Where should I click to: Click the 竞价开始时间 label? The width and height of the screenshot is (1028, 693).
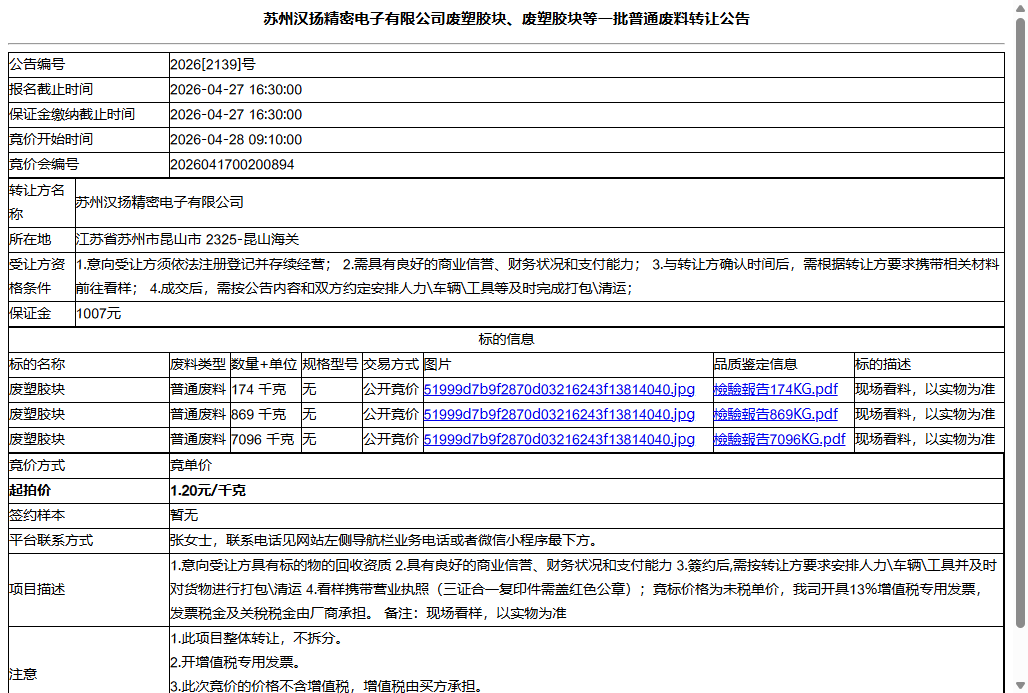click(x=50, y=139)
